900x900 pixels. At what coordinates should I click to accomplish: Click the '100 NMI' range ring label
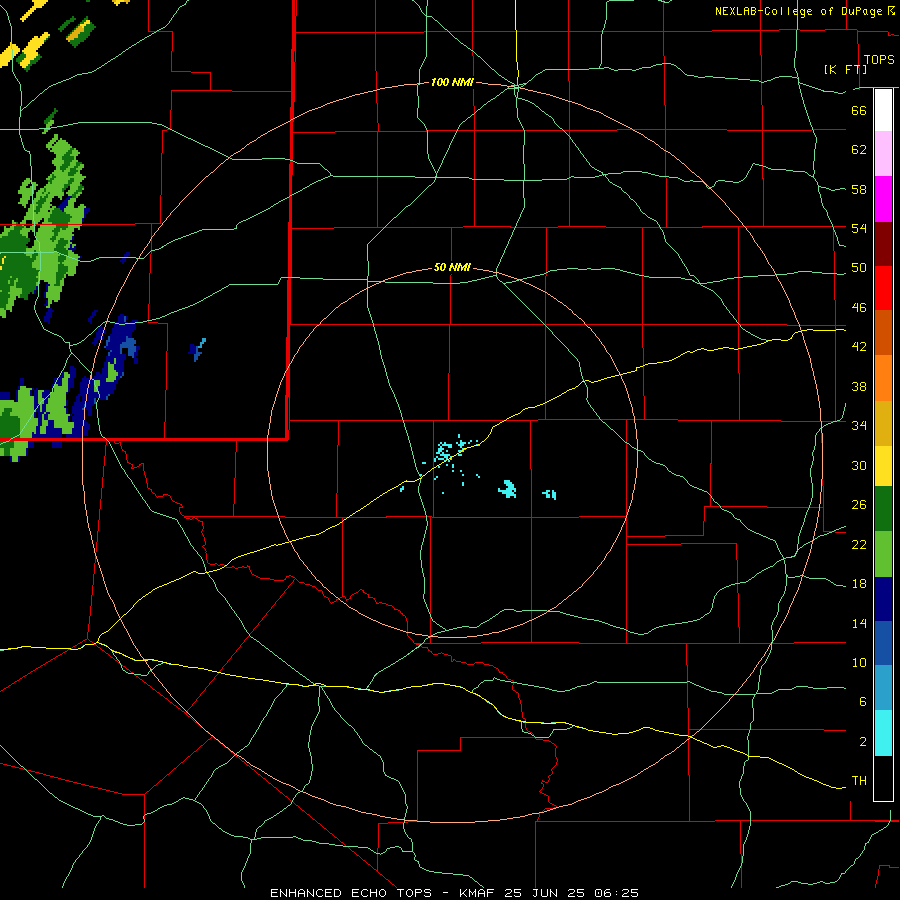point(452,83)
